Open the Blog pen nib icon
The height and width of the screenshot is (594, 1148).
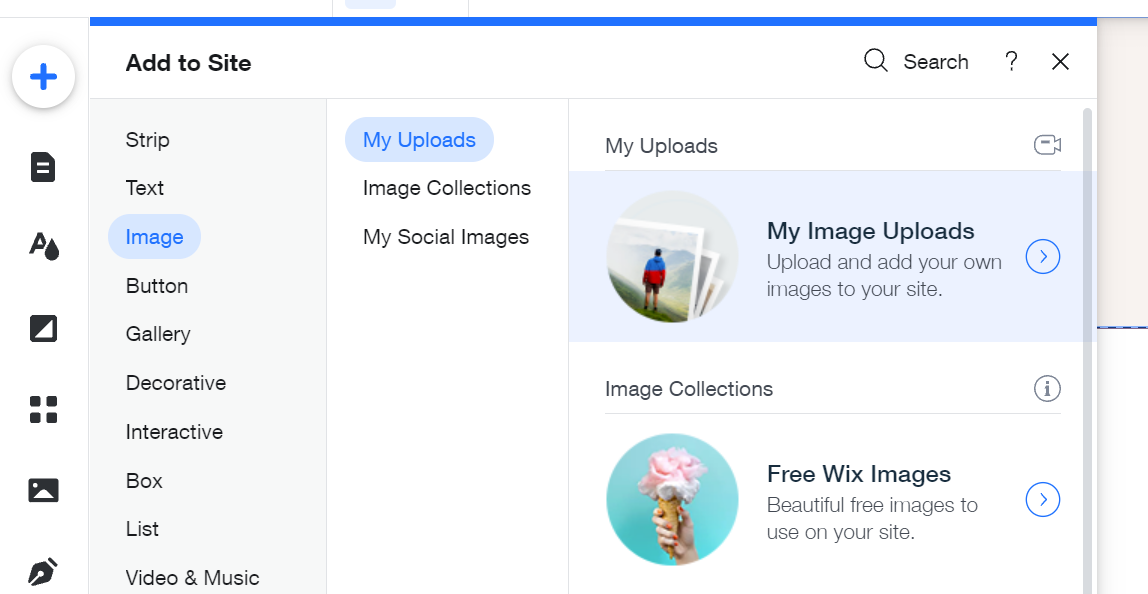43,572
